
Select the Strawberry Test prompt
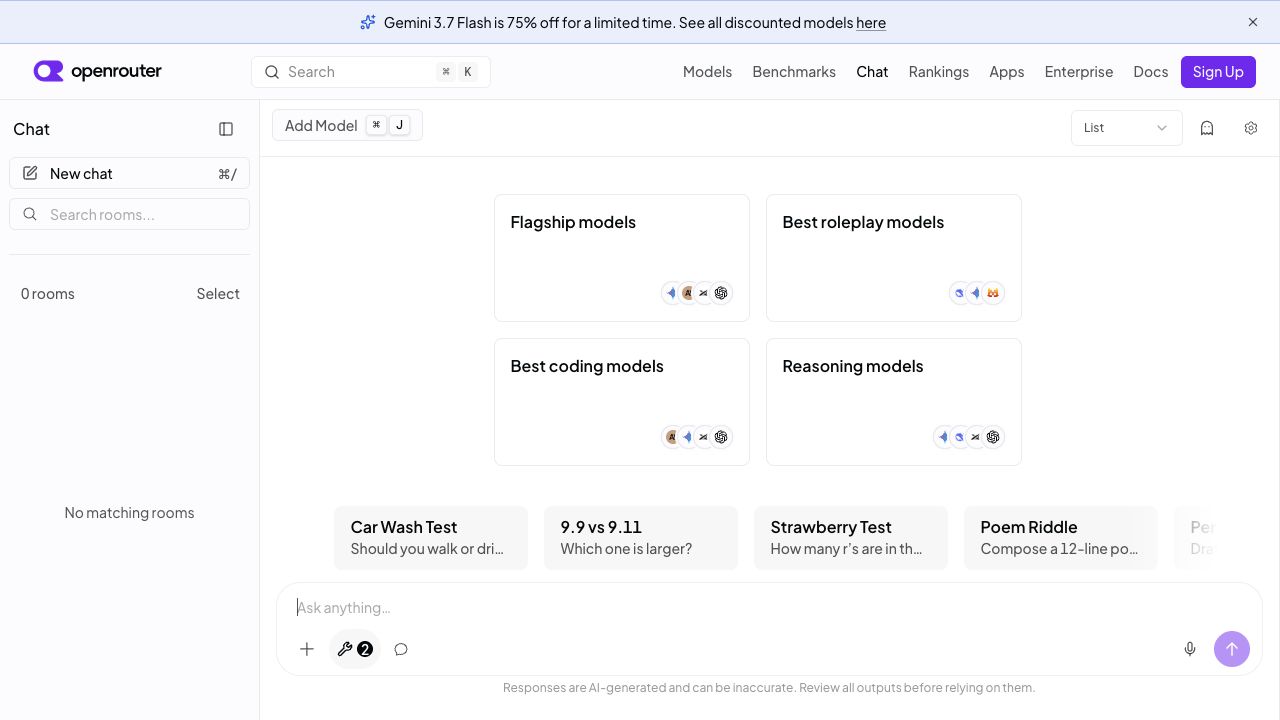tap(851, 538)
